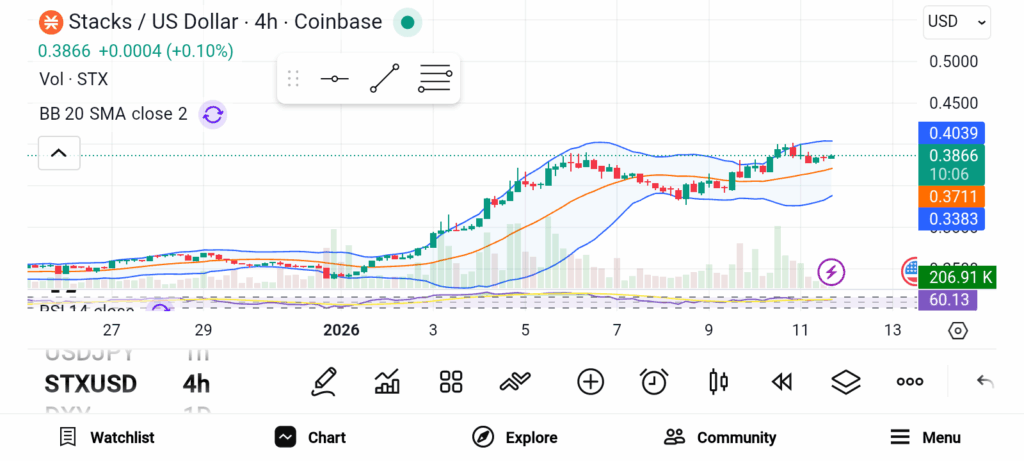Open the USD currency dropdown
The width and height of the screenshot is (1024, 461).
click(x=957, y=21)
